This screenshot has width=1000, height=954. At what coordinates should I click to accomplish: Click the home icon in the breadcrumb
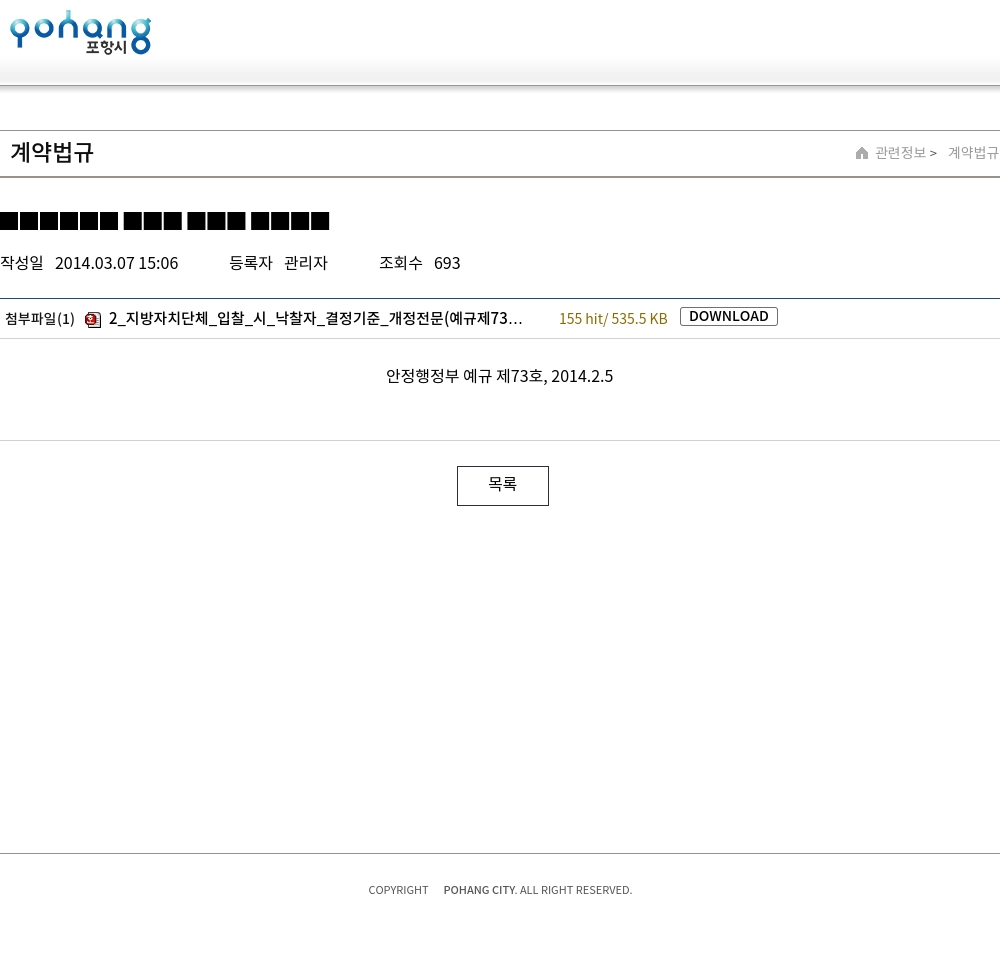(862, 153)
